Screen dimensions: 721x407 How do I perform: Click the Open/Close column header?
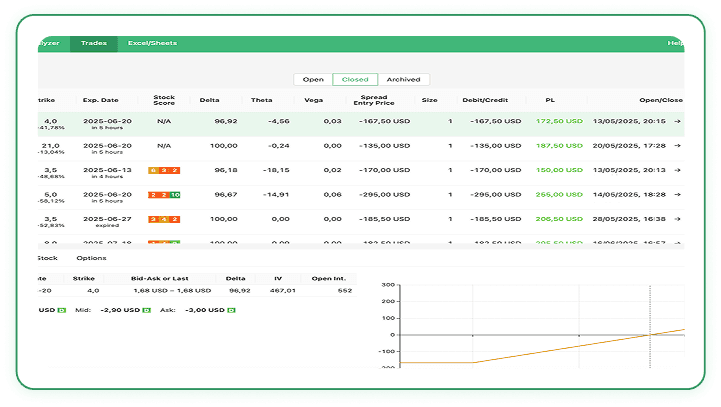[x=661, y=100]
